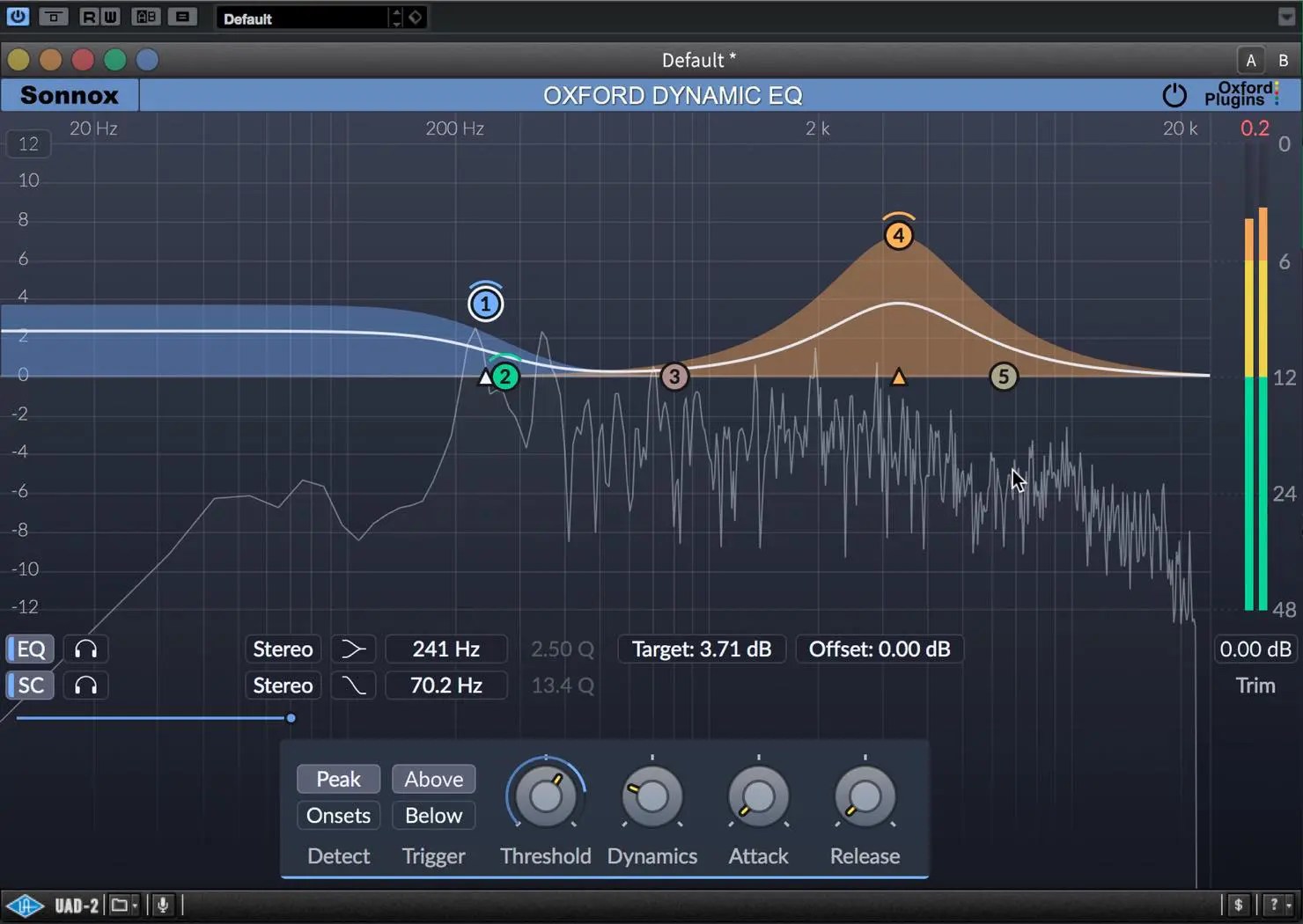Toggle the SC side-chain button
The image size is (1303, 924).
31,686
